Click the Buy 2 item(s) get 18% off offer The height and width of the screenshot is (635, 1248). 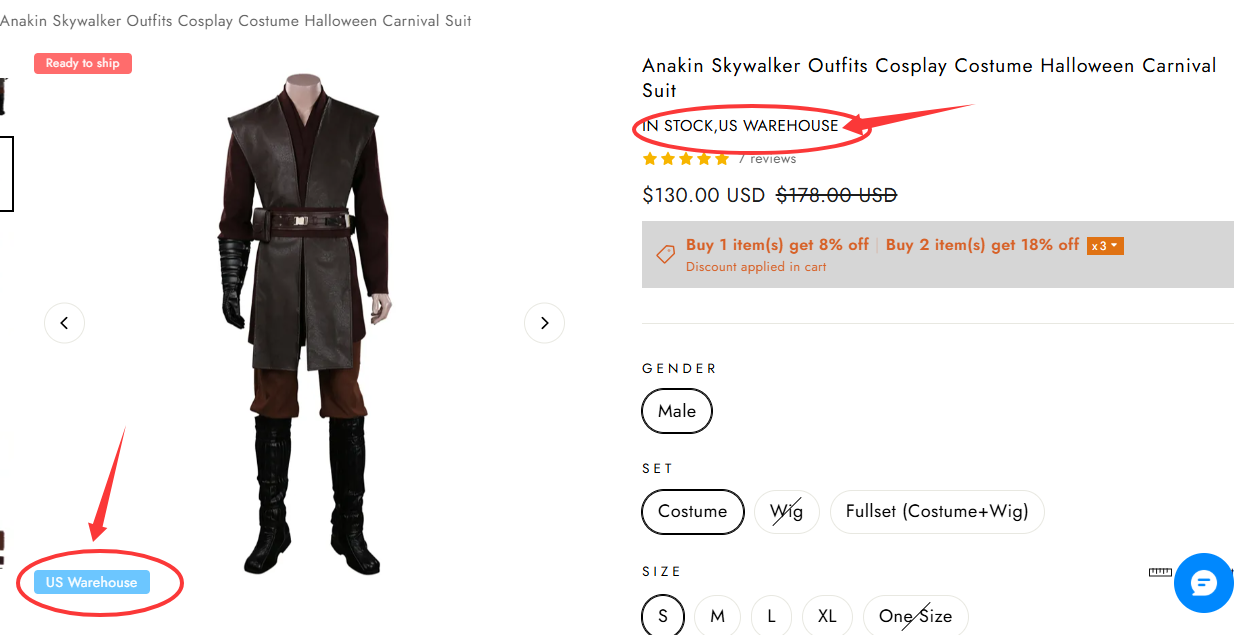pos(982,245)
